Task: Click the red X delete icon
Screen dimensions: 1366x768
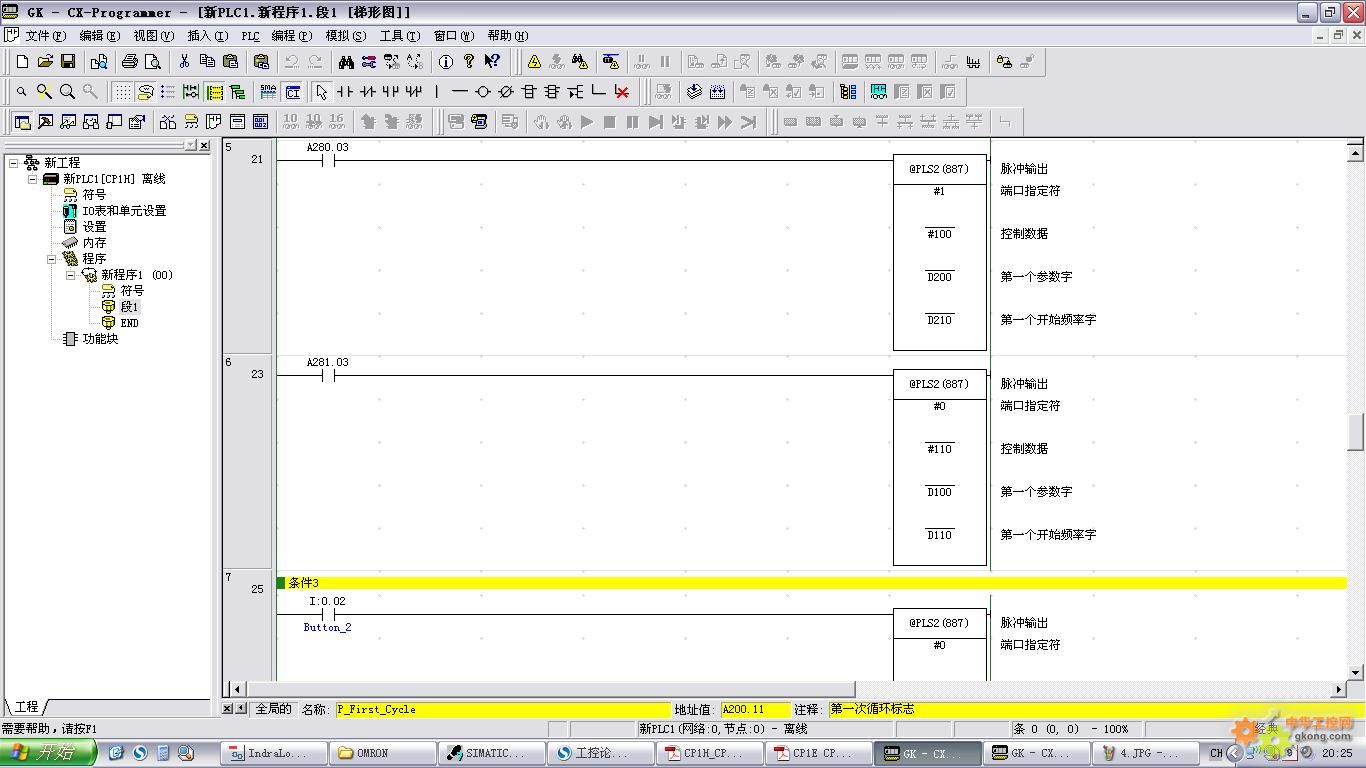Action: click(621, 92)
